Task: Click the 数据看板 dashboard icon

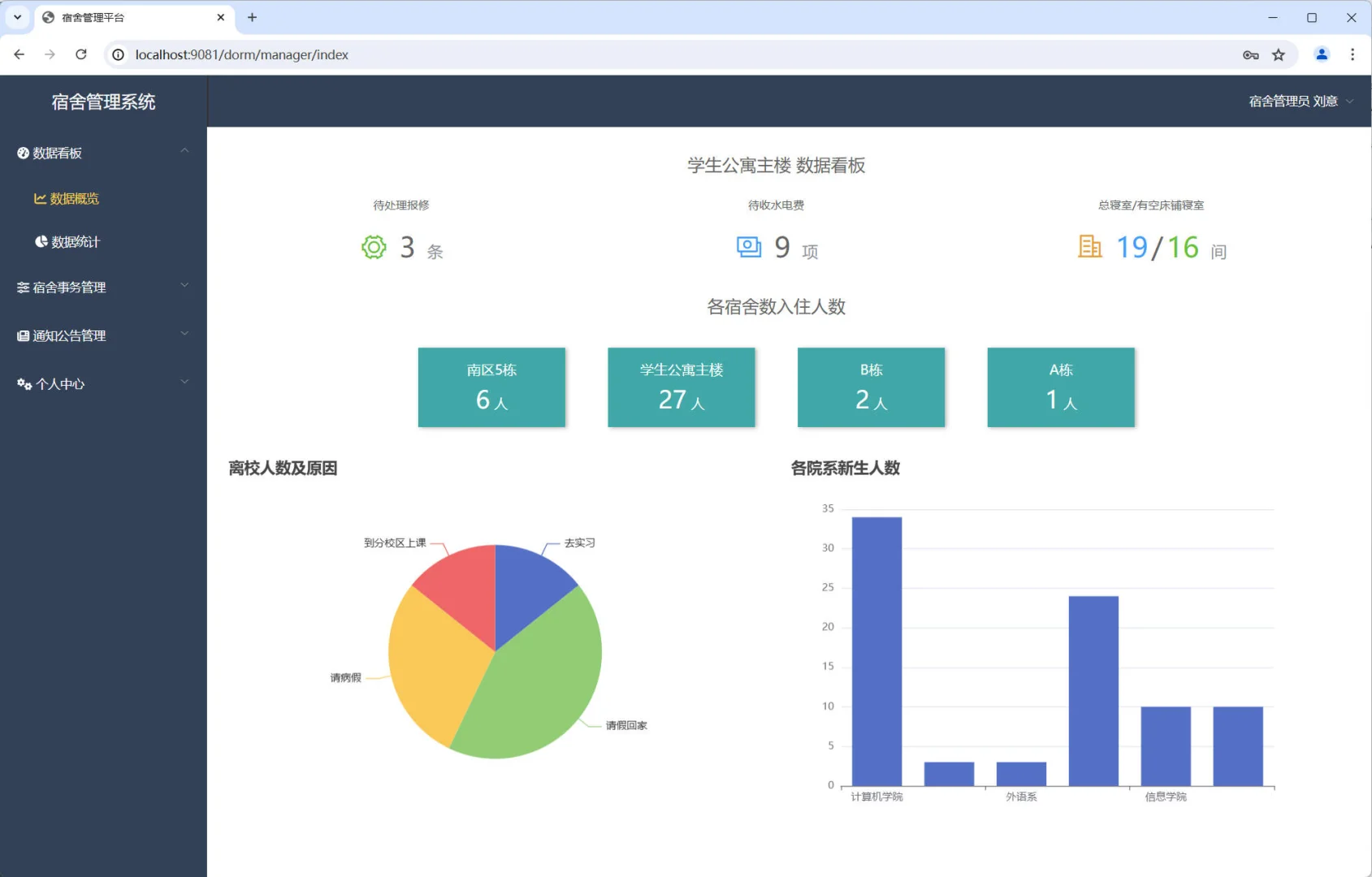Action: pyautogui.click(x=21, y=153)
